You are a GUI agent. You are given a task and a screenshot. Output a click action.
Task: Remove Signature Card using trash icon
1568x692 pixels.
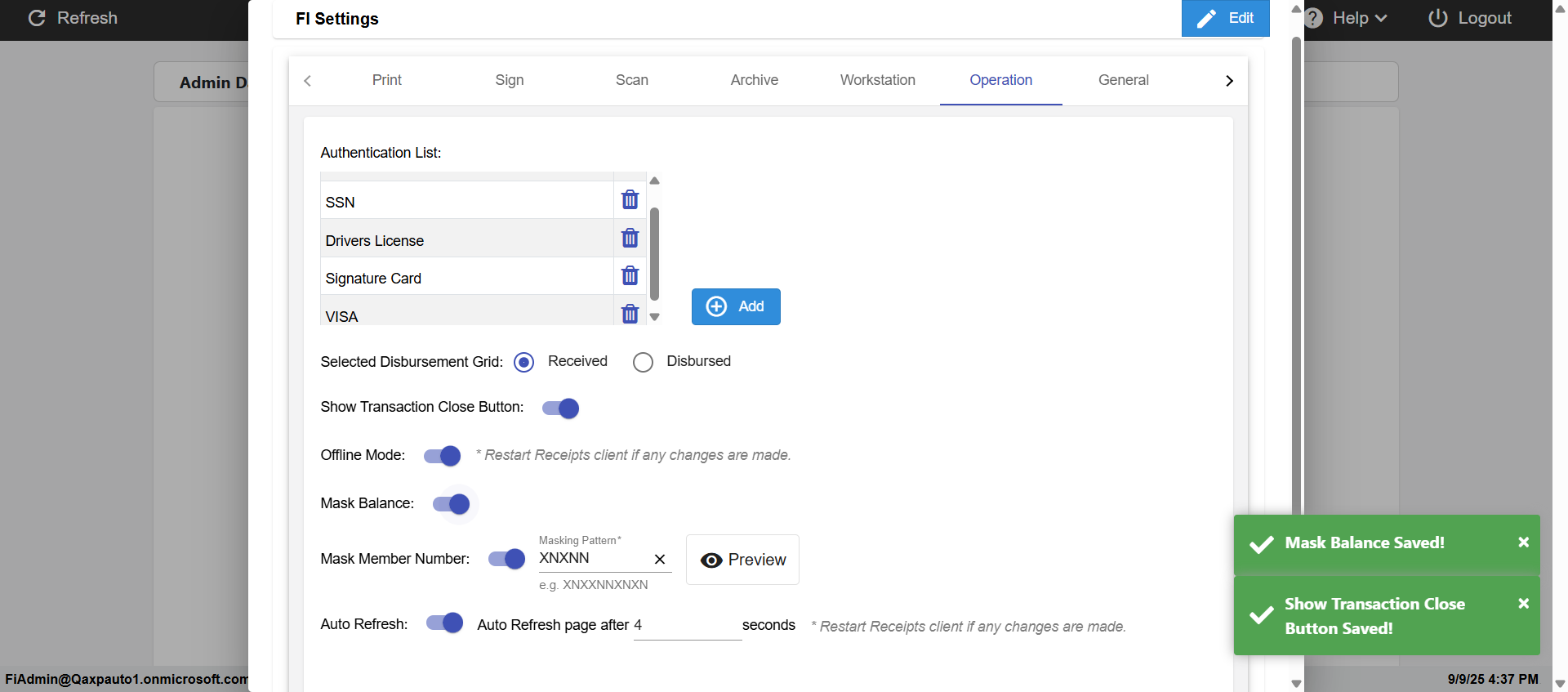click(630, 276)
